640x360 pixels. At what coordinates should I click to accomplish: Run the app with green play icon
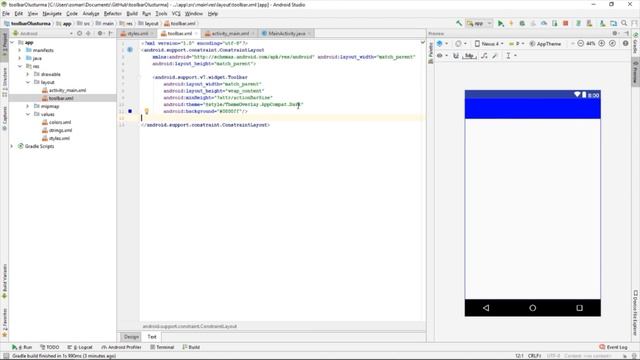click(x=500, y=24)
